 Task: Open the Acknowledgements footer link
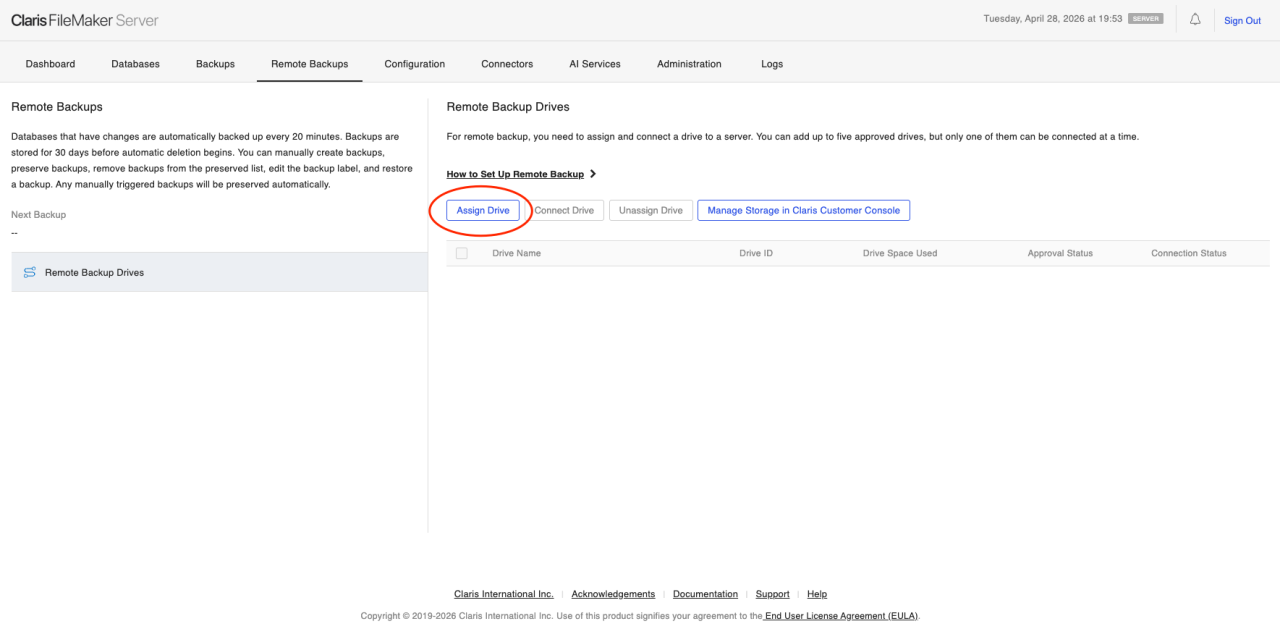click(613, 594)
